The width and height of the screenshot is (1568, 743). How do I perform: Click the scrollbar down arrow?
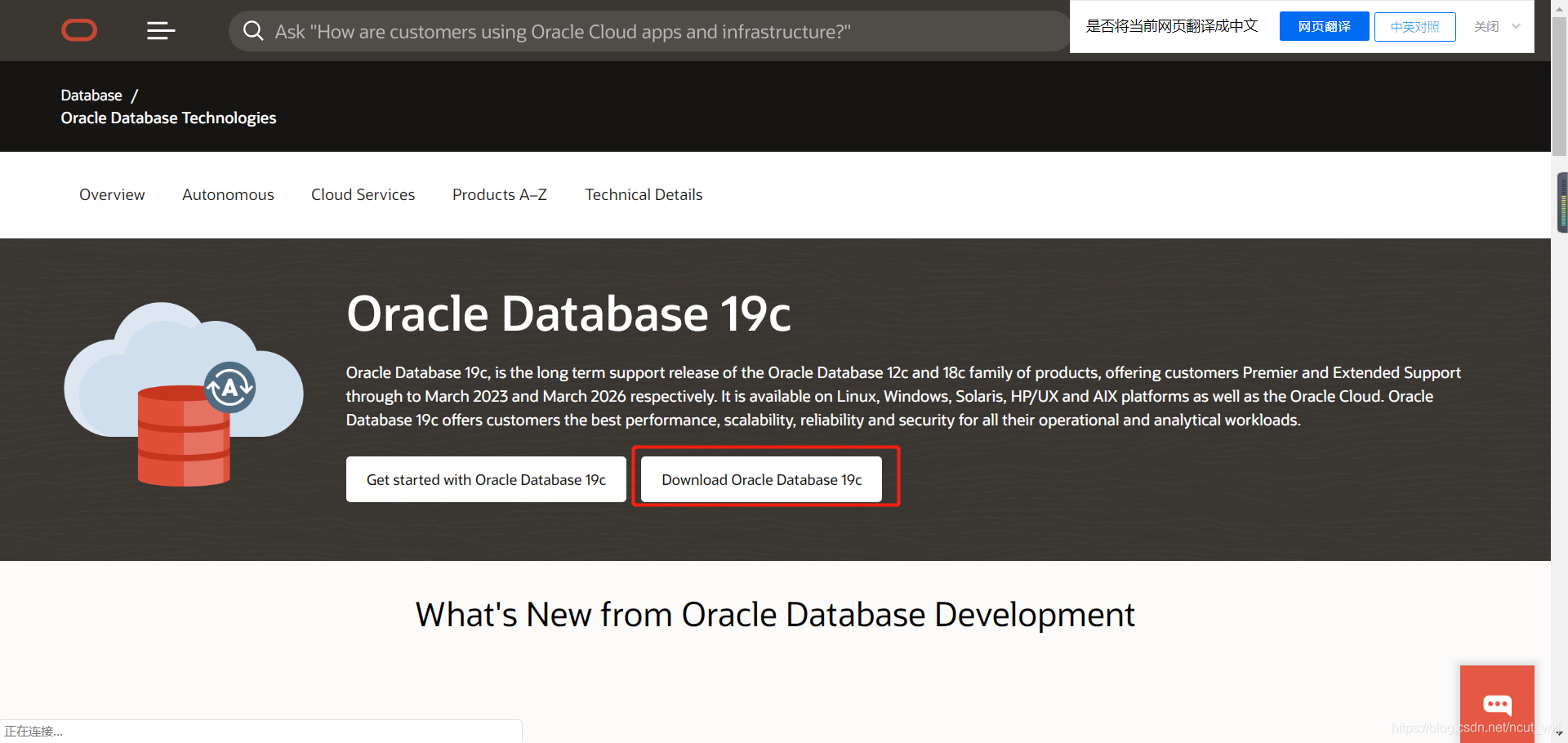coord(1560,735)
